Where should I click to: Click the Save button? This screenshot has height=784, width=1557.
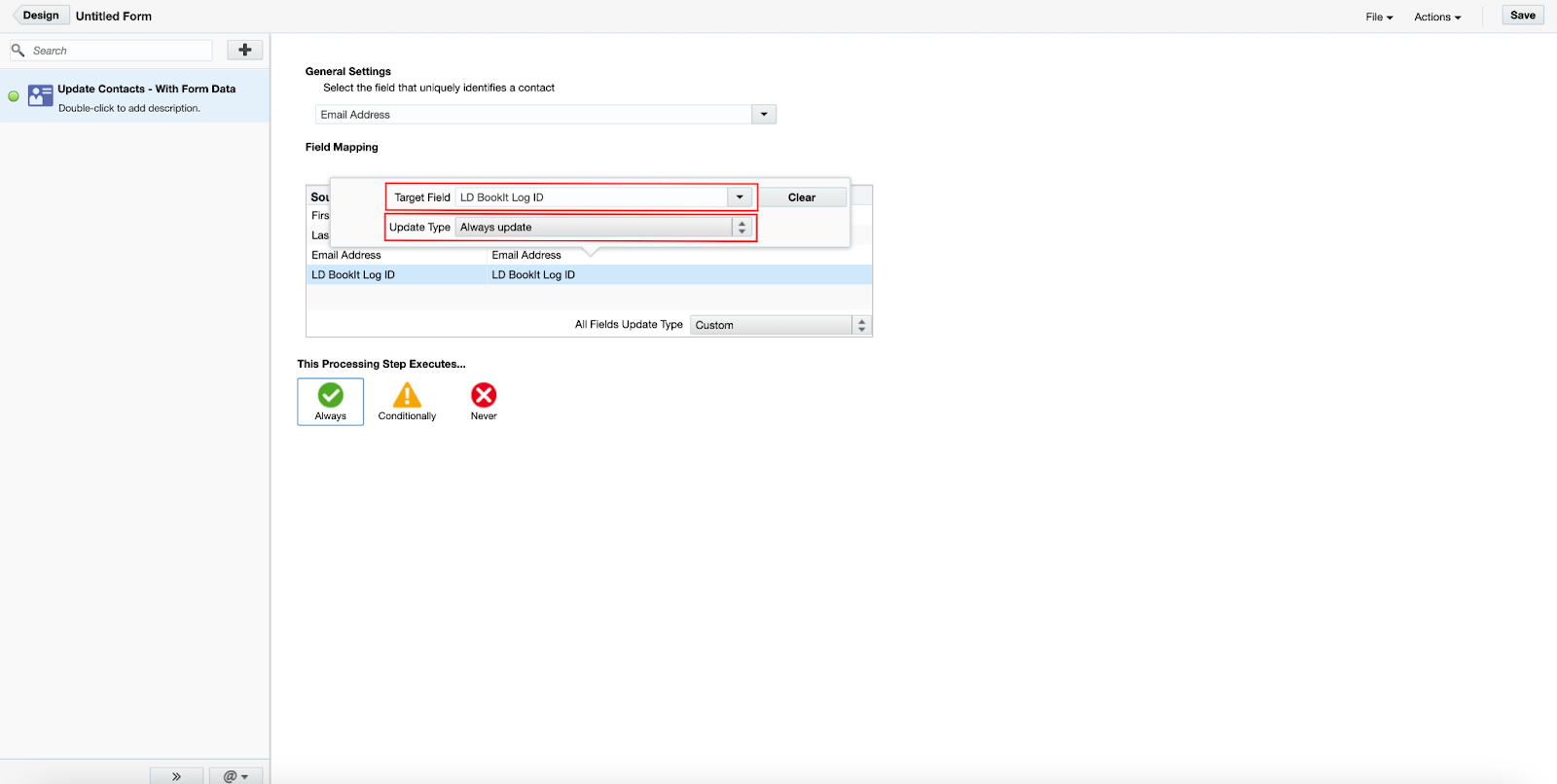(x=1522, y=16)
